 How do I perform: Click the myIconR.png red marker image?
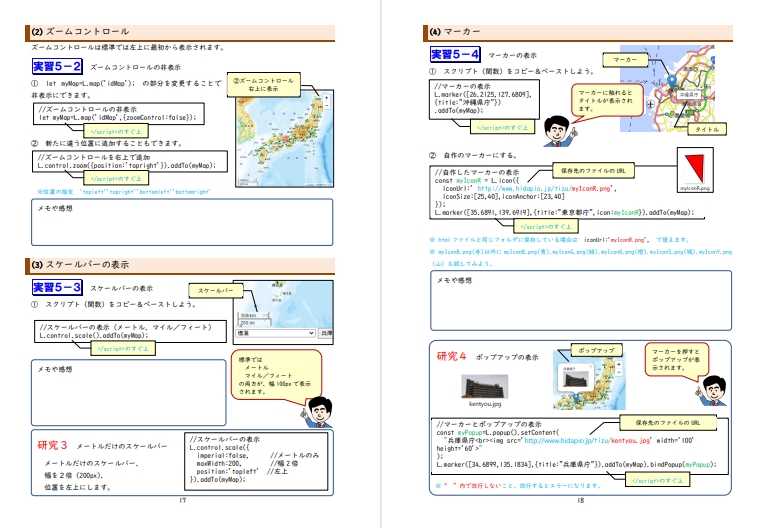pyautogui.click(x=695, y=169)
